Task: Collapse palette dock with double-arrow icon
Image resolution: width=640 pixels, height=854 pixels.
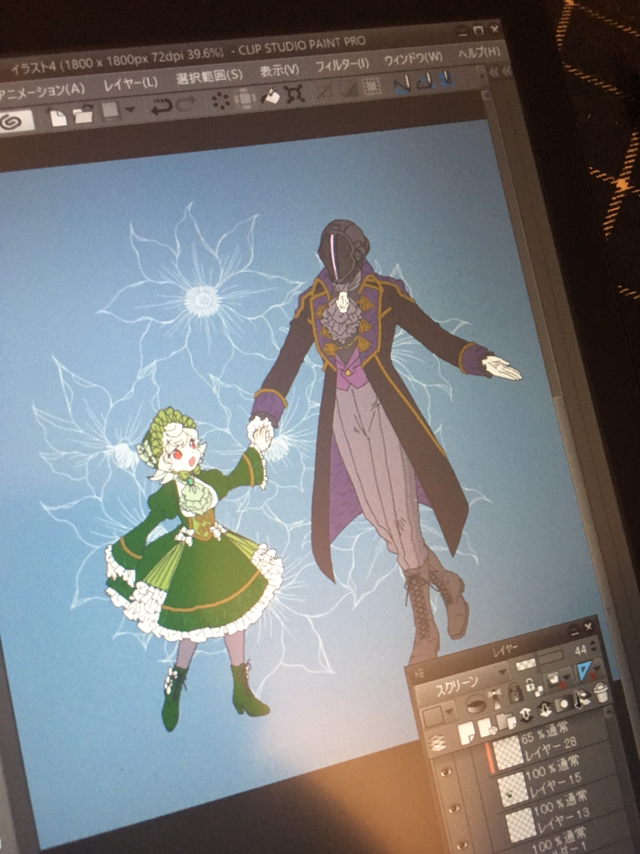Action: point(493,72)
